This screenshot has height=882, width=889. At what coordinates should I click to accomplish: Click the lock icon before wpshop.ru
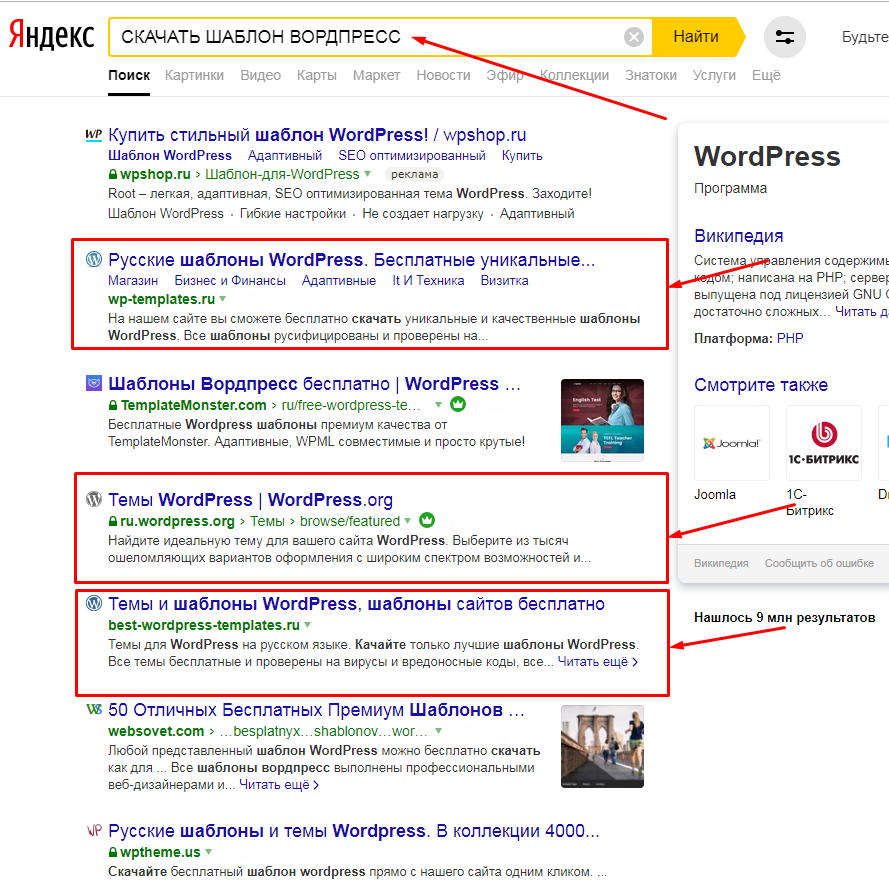[113, 174]
